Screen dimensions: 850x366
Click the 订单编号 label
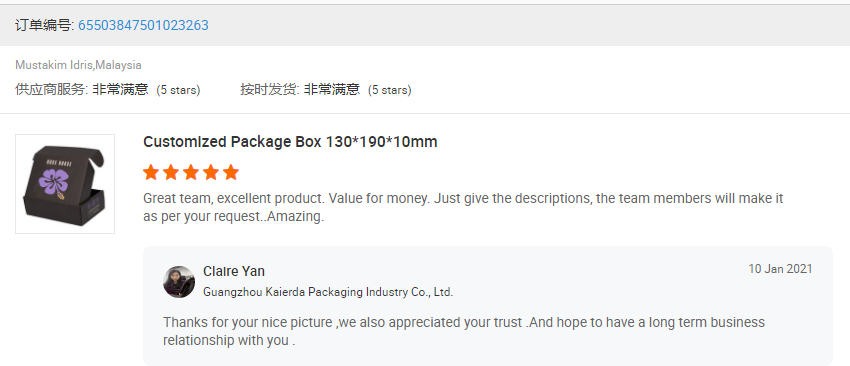click(44, 25)
